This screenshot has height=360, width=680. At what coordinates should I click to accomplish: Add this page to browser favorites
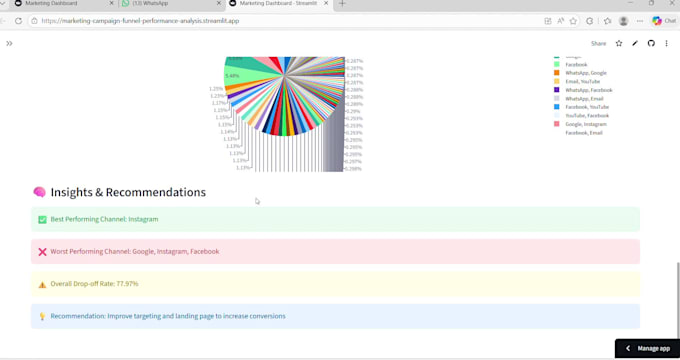[x=573, y=21]
